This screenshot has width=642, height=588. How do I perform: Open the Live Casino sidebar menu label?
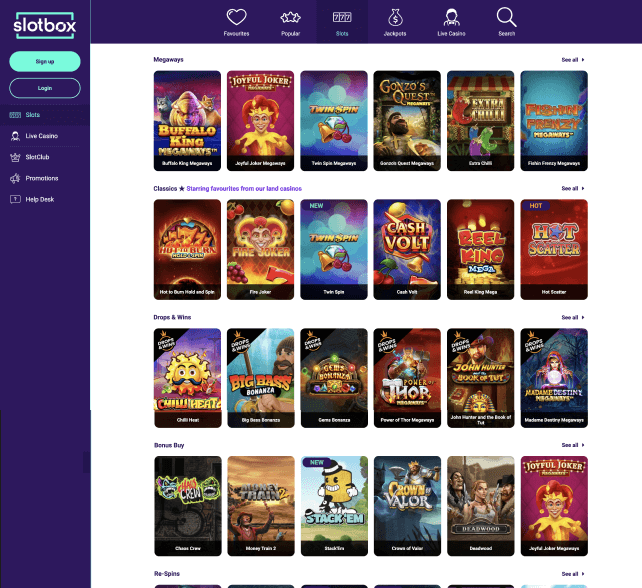42,136
